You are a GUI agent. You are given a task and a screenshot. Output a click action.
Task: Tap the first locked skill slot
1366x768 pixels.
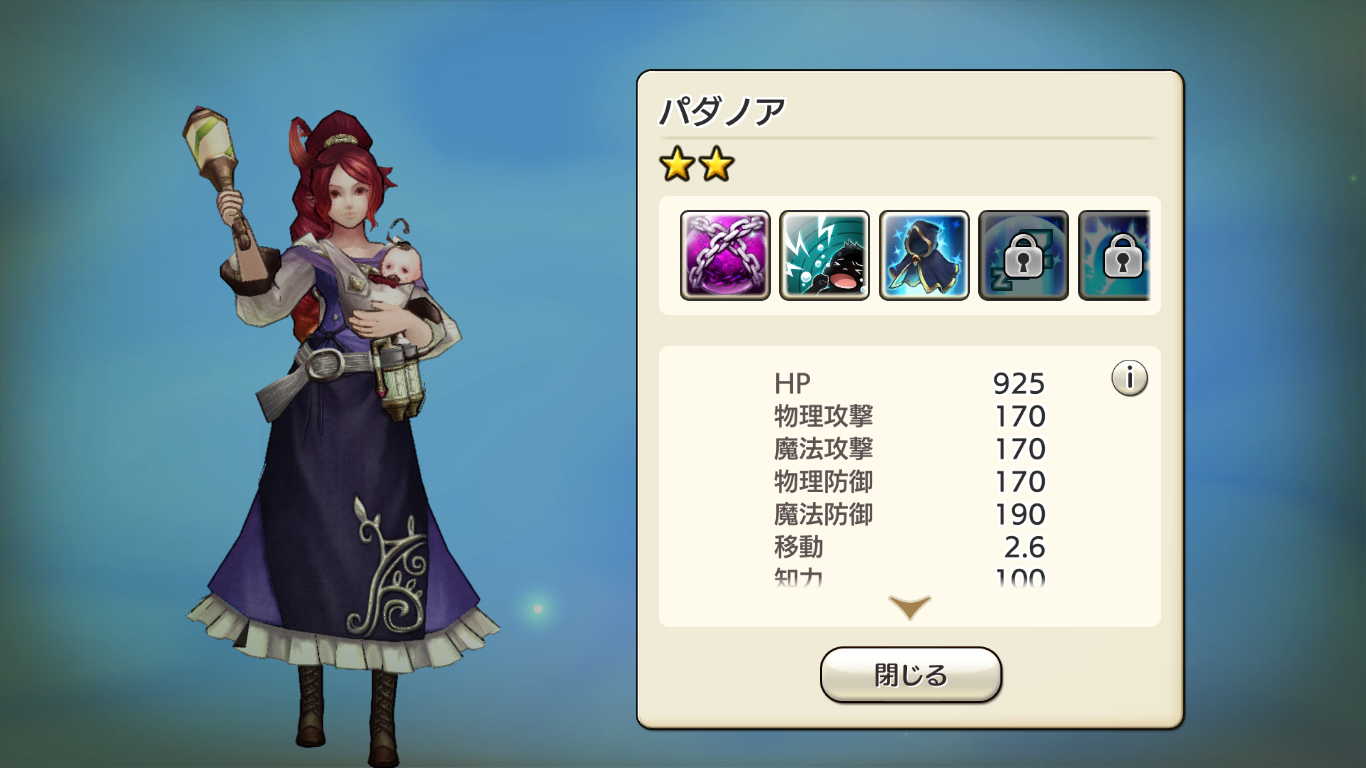1023,255
